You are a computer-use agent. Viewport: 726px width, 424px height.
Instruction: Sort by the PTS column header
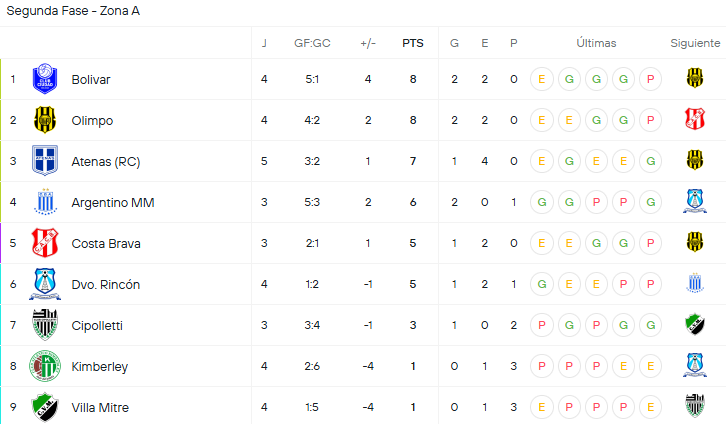(413, 43)
